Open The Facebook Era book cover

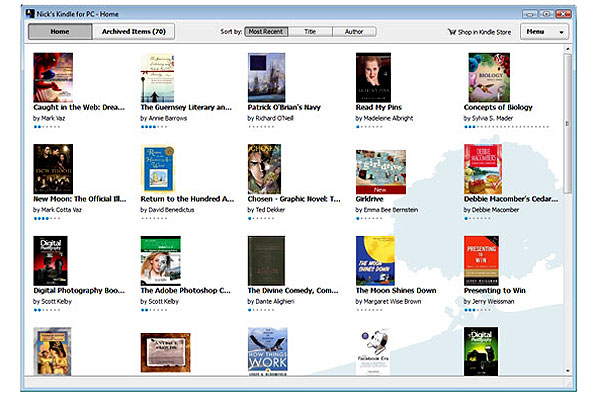373,352
